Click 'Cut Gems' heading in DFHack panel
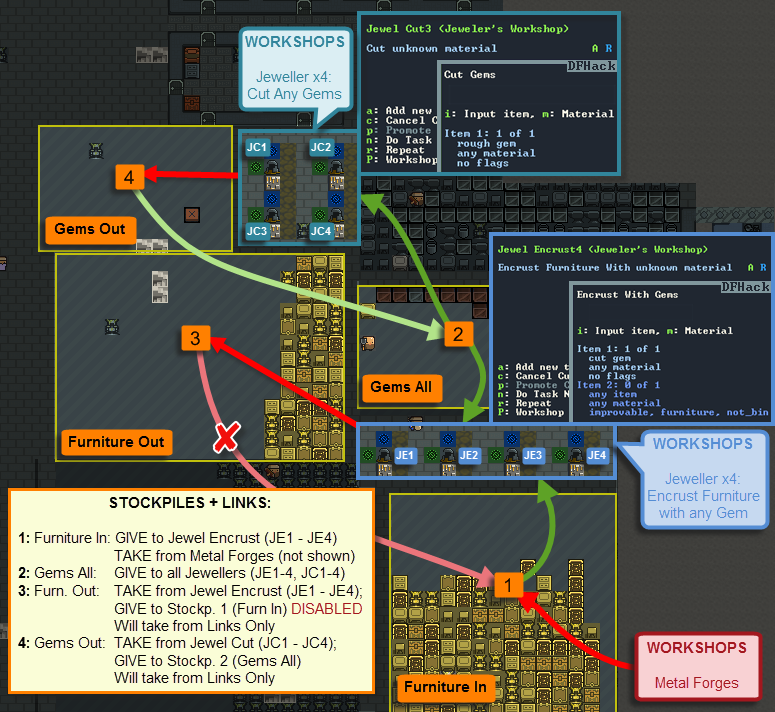The width and height of the screenshot is (775, 712). [x=470, y=75]
